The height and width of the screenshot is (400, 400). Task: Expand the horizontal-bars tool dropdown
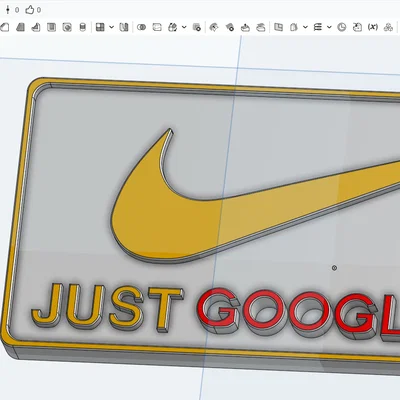point(329,27)
